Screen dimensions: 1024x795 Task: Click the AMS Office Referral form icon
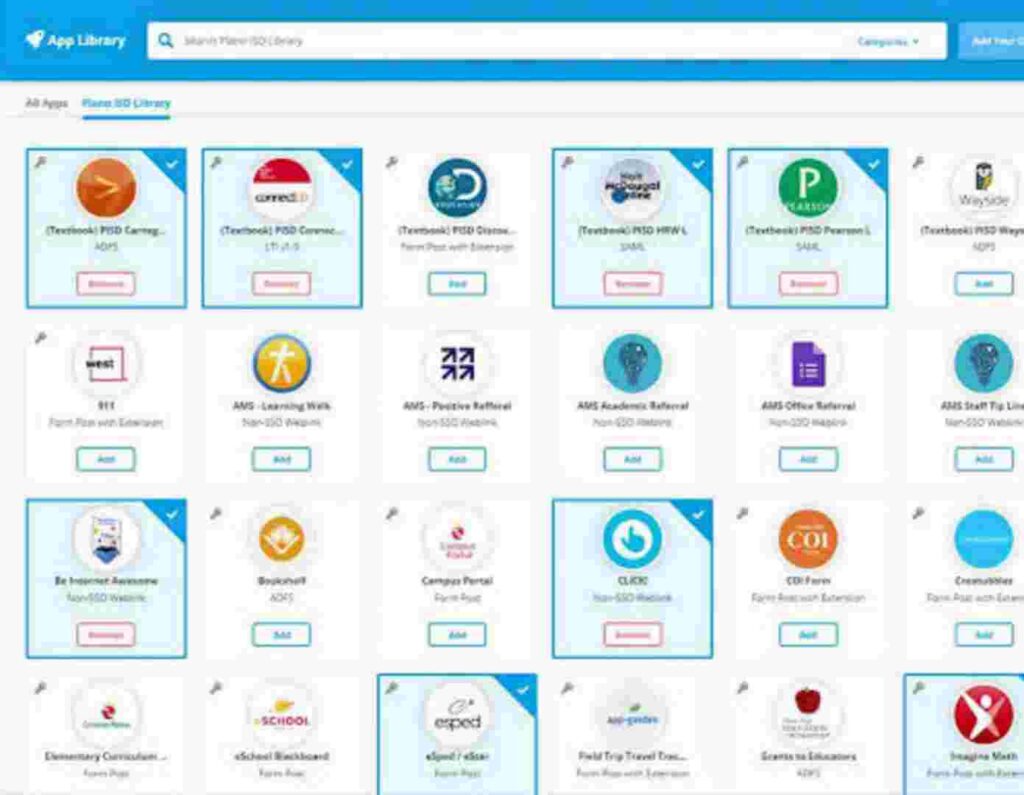click(x=808, y=363)
